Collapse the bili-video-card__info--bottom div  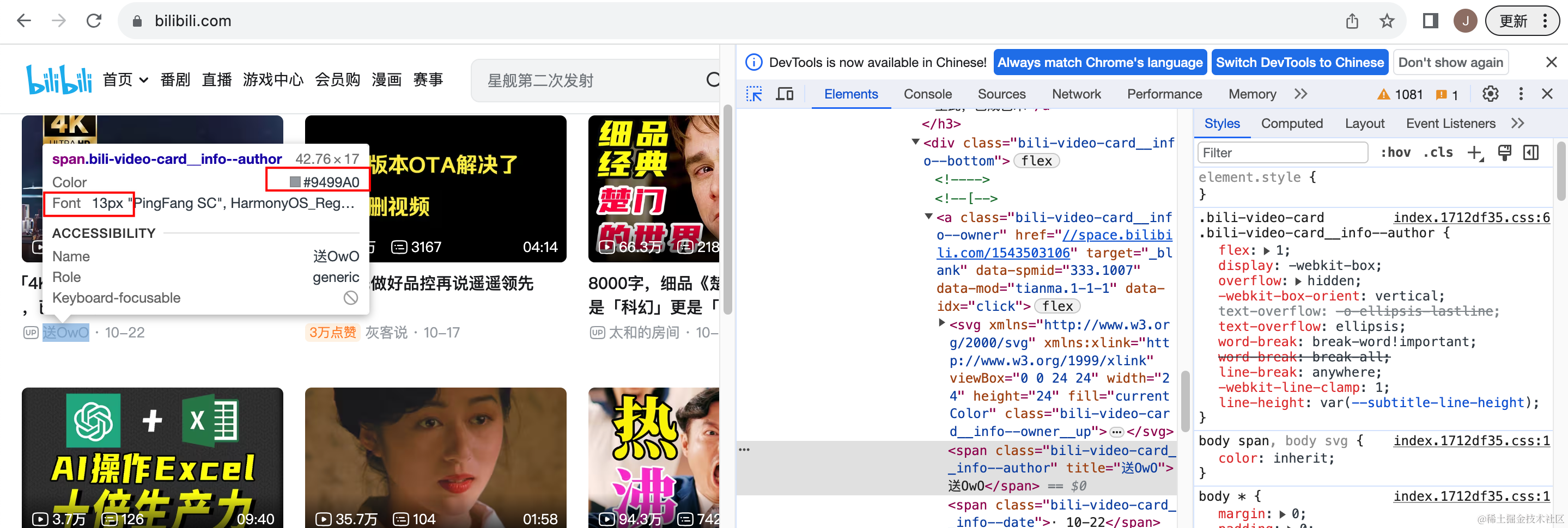tap(915, 142)
